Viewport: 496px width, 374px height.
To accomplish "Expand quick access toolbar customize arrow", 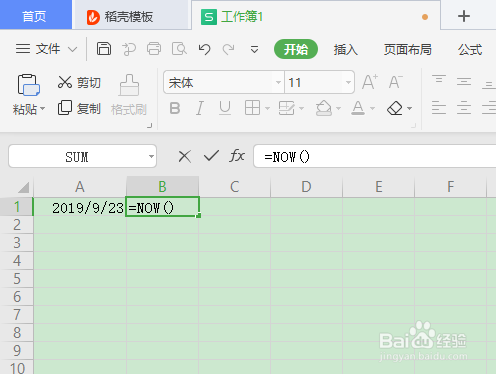I will 254,50.
